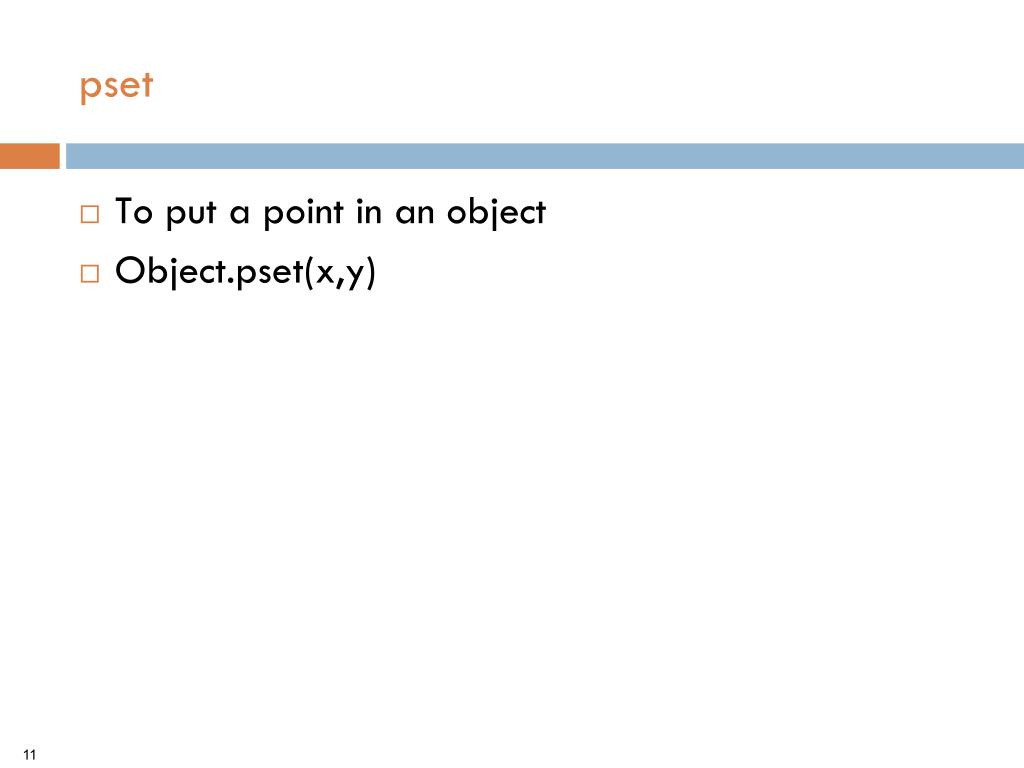Screen dimensions: 1024x768
Task: Select the orange rectangle left of blue bar
Action: pyautogui.click(x=29, y=156)
